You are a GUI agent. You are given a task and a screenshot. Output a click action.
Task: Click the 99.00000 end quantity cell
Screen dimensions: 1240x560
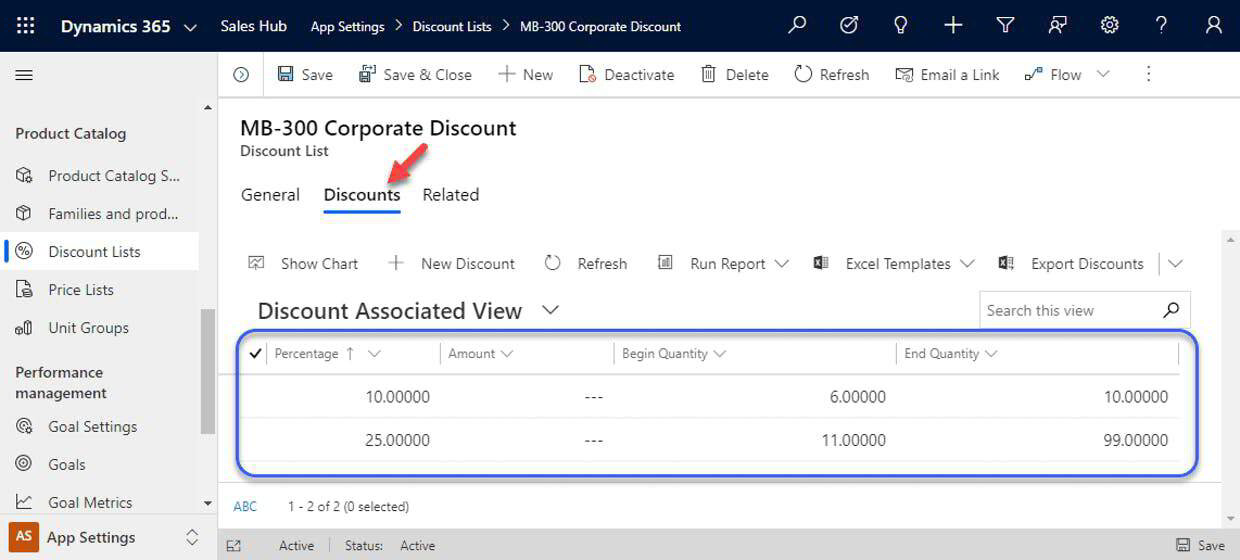pyautogui.click(x=1135, y=440)
